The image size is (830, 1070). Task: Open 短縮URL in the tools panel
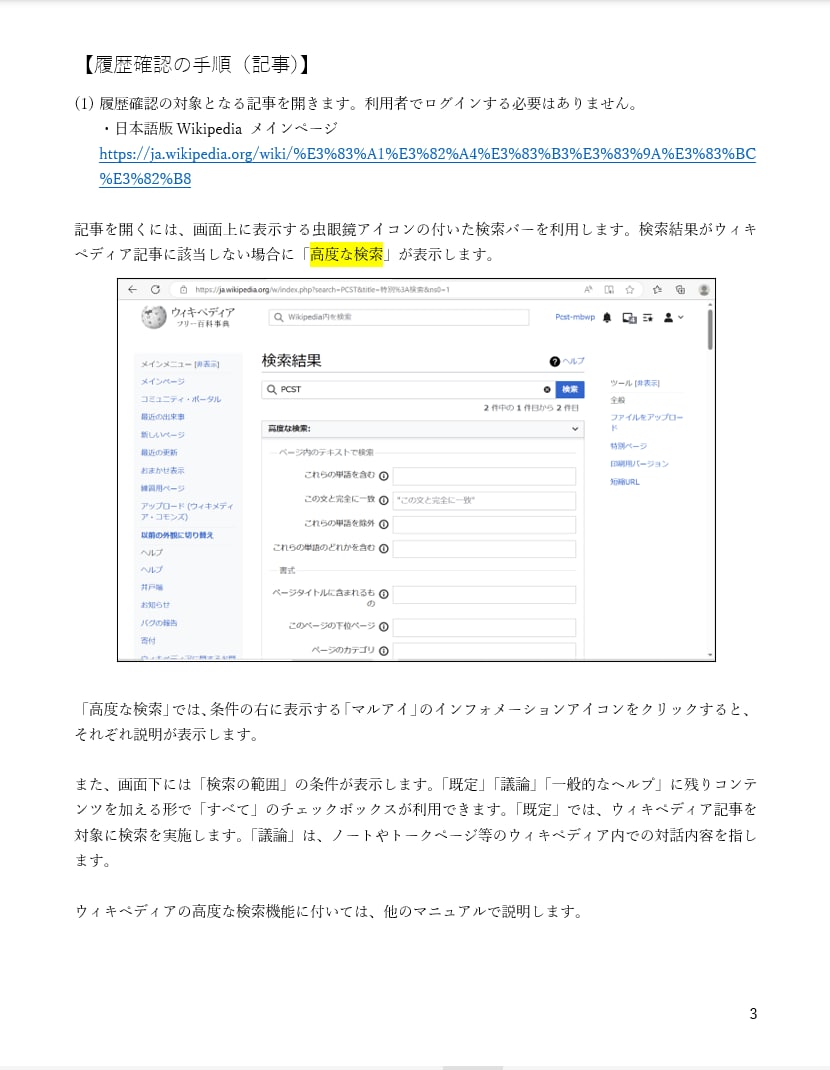pos(625,481)
